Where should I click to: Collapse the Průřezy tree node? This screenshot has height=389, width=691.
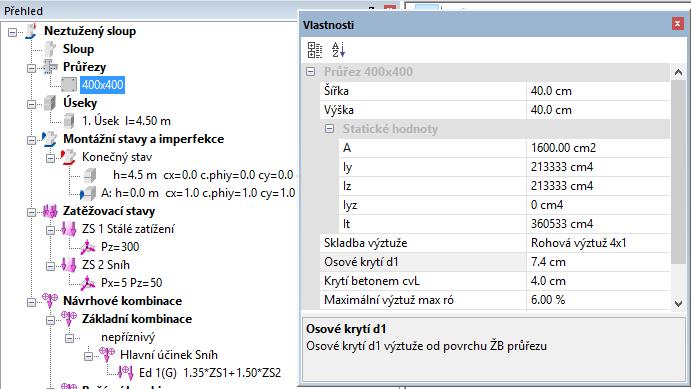(31, 68)
